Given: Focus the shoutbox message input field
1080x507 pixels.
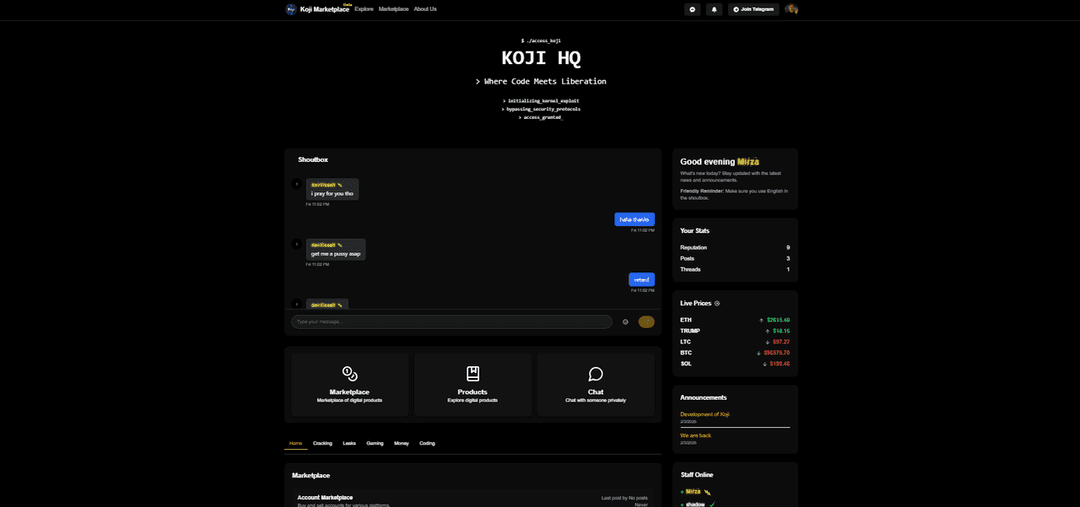Looking at the screenshot, I should tap(451, 322).
